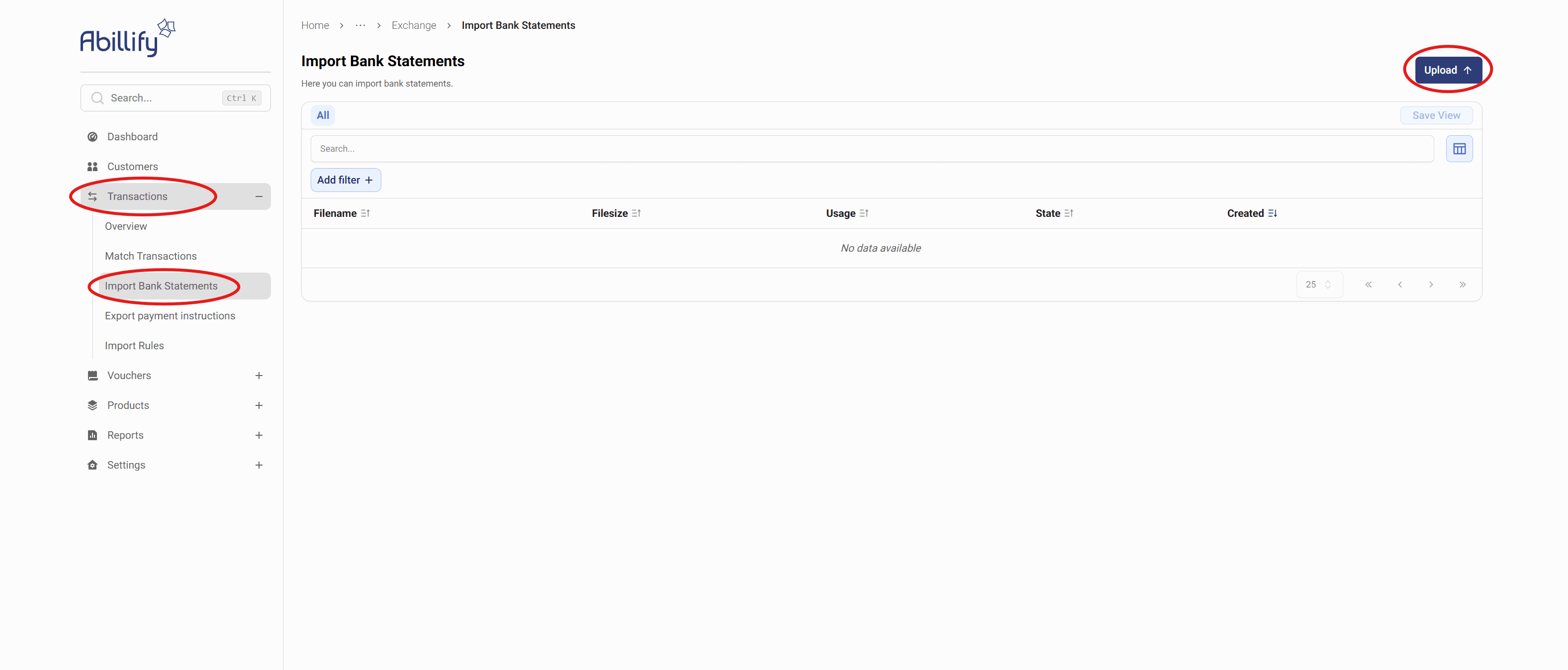Focus the table Search field
The width and height of the screenshot is (1568, 670).
pos(871,149)
